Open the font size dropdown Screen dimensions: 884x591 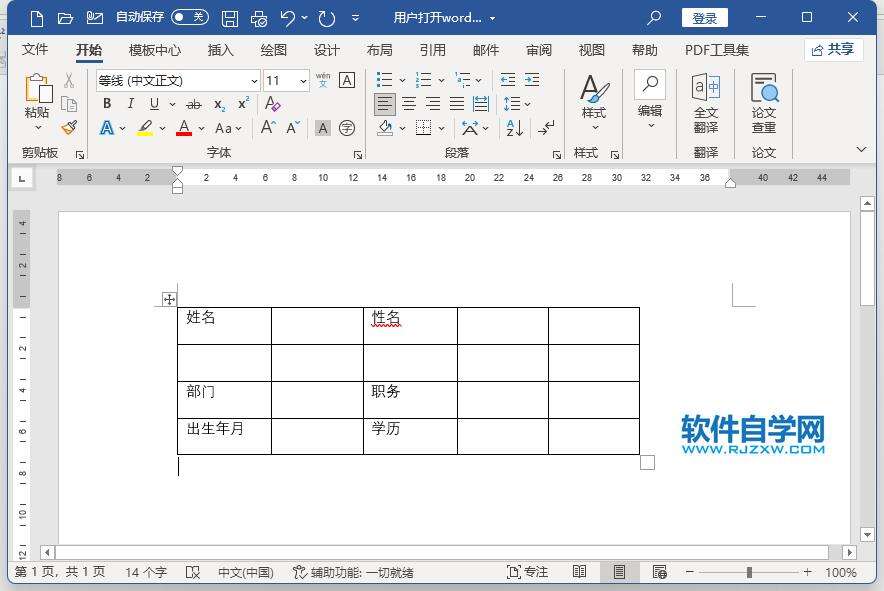[303, 81]
